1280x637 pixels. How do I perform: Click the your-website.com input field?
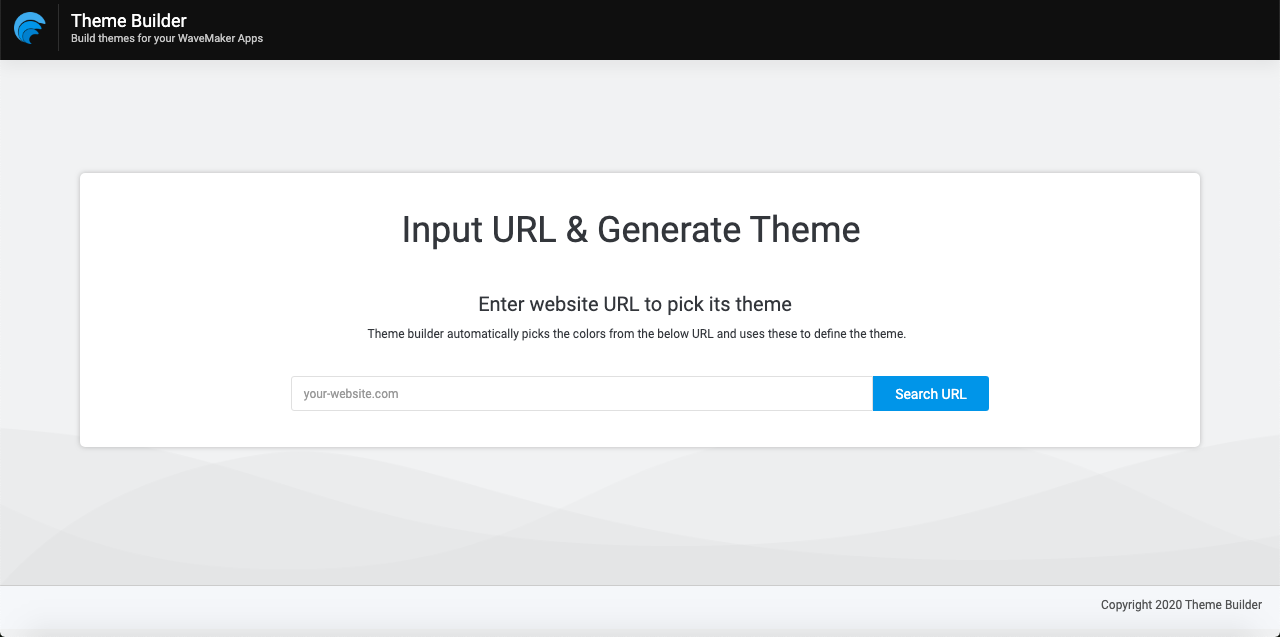pyautogui.click(x=580, y=393)
